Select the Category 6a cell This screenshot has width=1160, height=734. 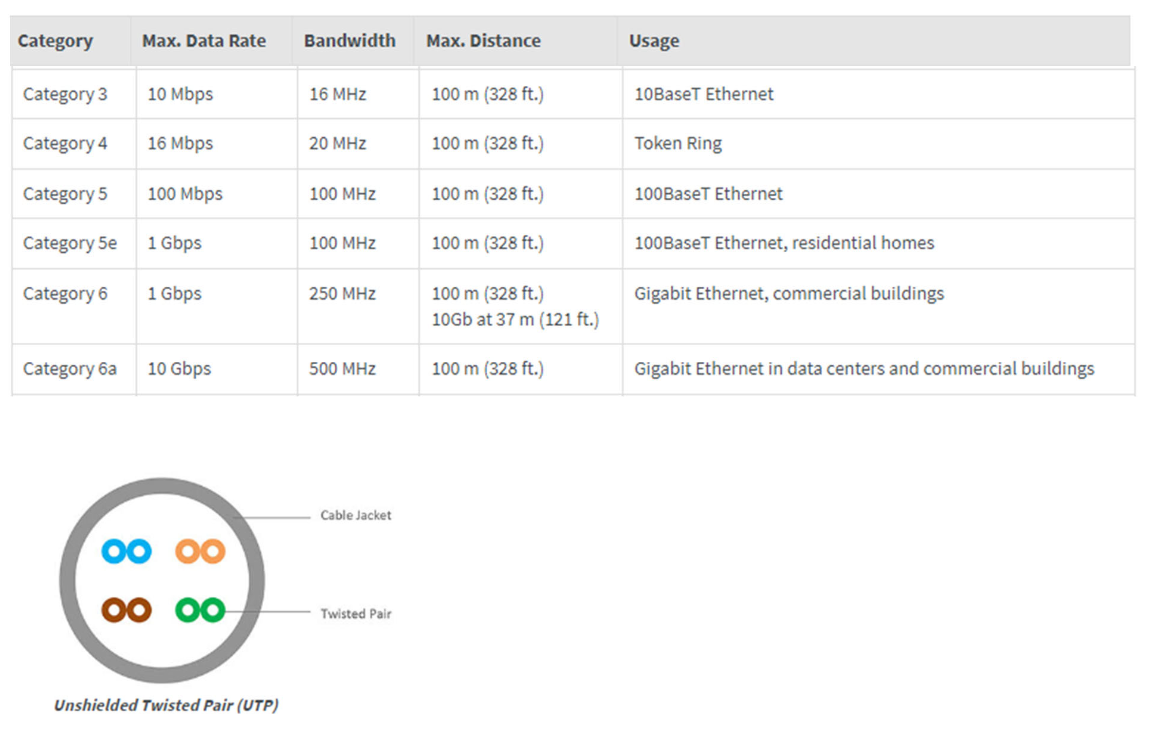tap(70, 369)
